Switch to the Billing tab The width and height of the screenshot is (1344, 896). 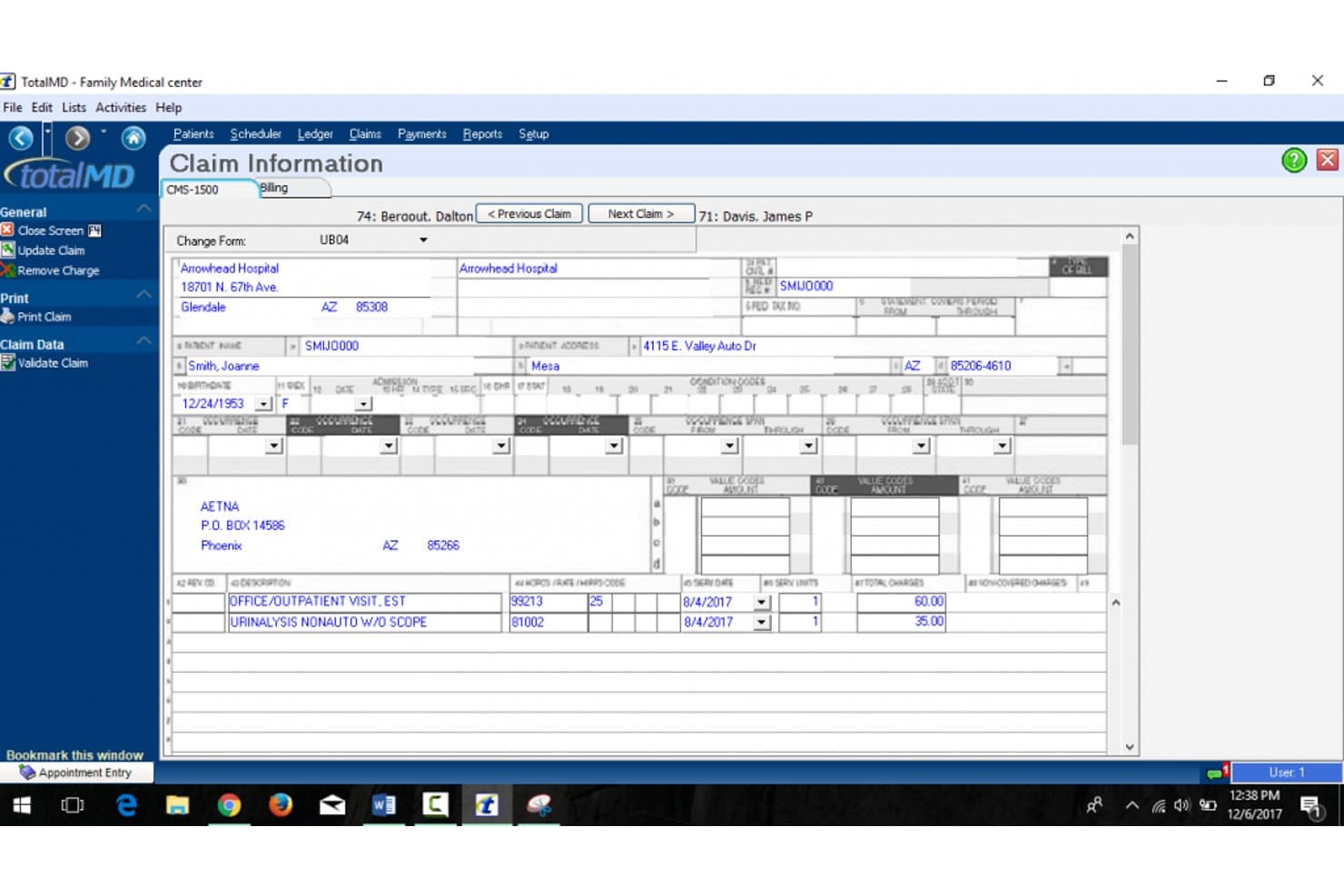[294, 188]
